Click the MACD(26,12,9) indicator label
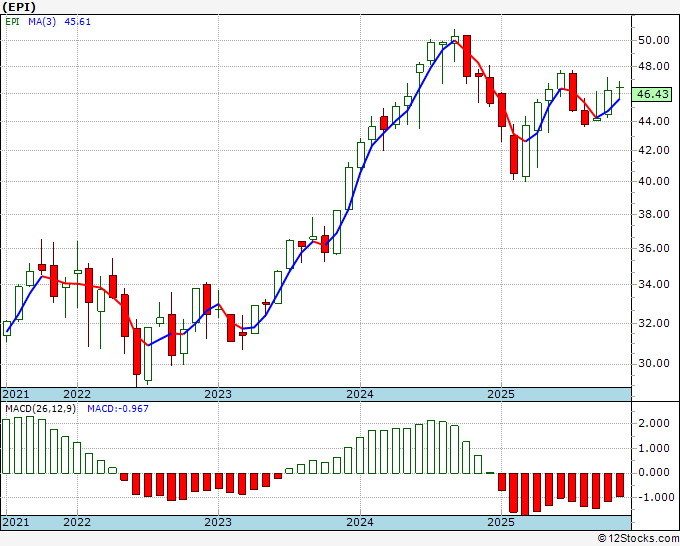This screenshot has width=680, height=546. pyautogui.click(x=40, y=409)
